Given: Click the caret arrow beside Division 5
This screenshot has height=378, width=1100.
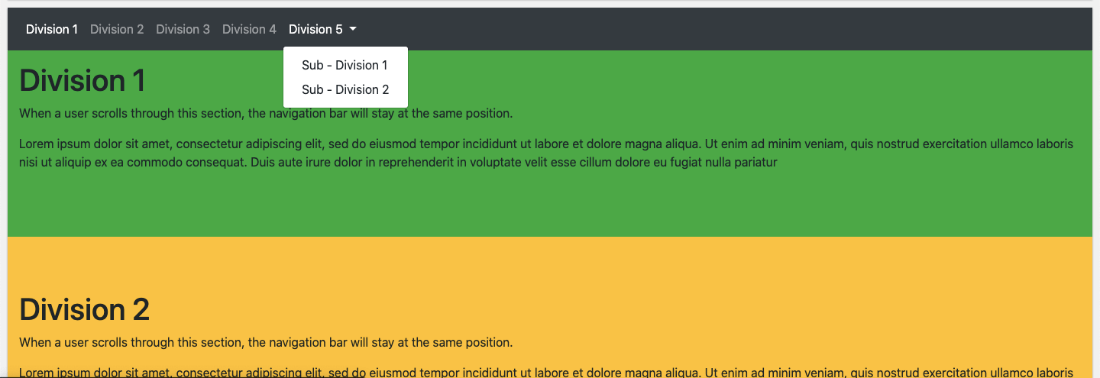Looking at the screenshot, I should [x=353, y=29].
